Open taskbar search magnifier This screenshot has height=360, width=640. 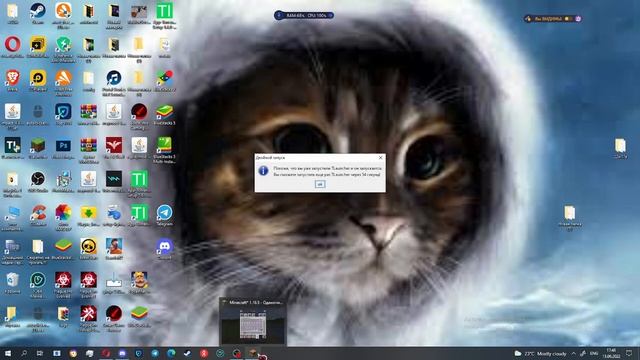pos(24,353)
